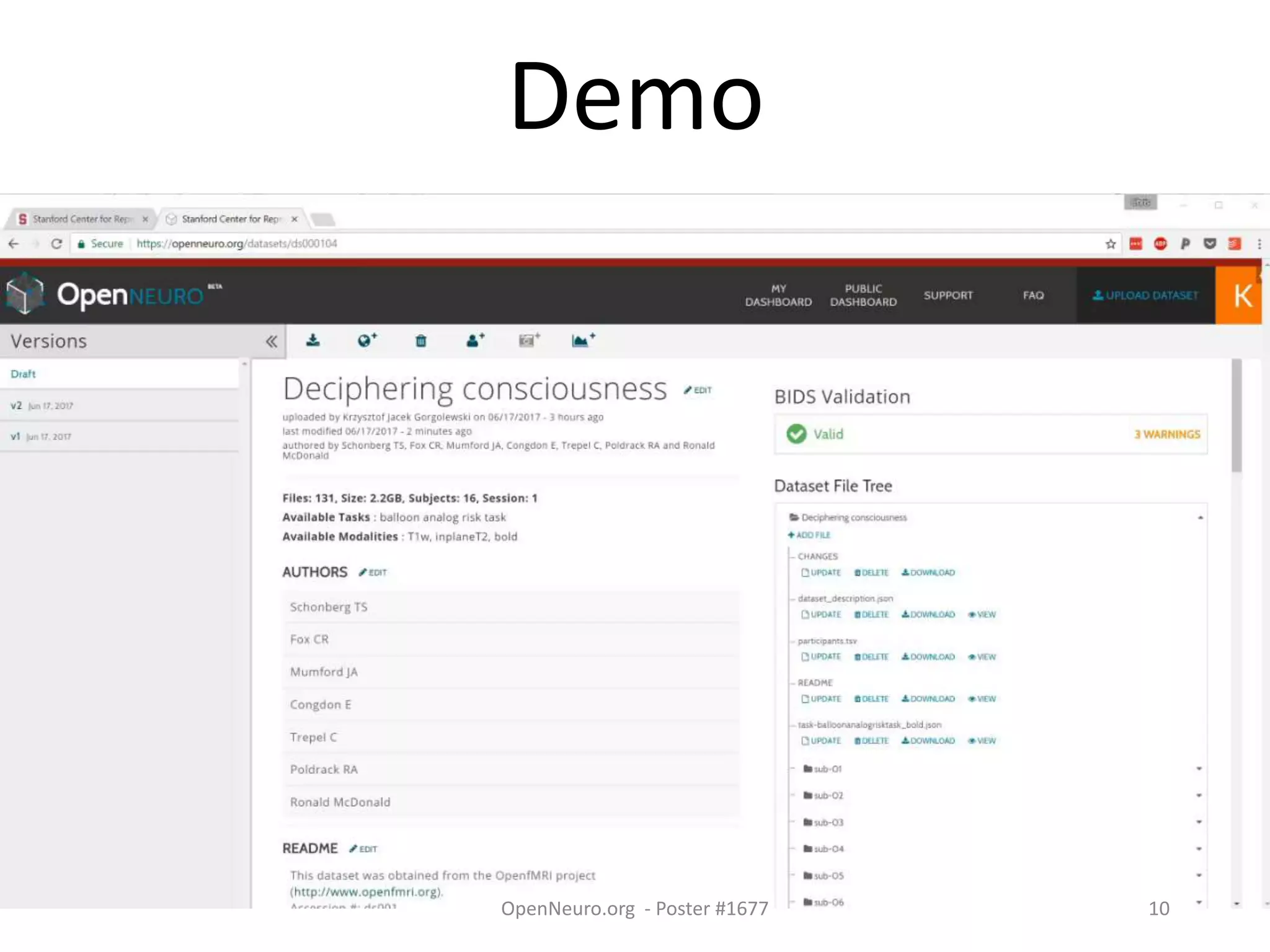
Task: Click the download dataset toolbar icon
Action: [x=313, y=340]
